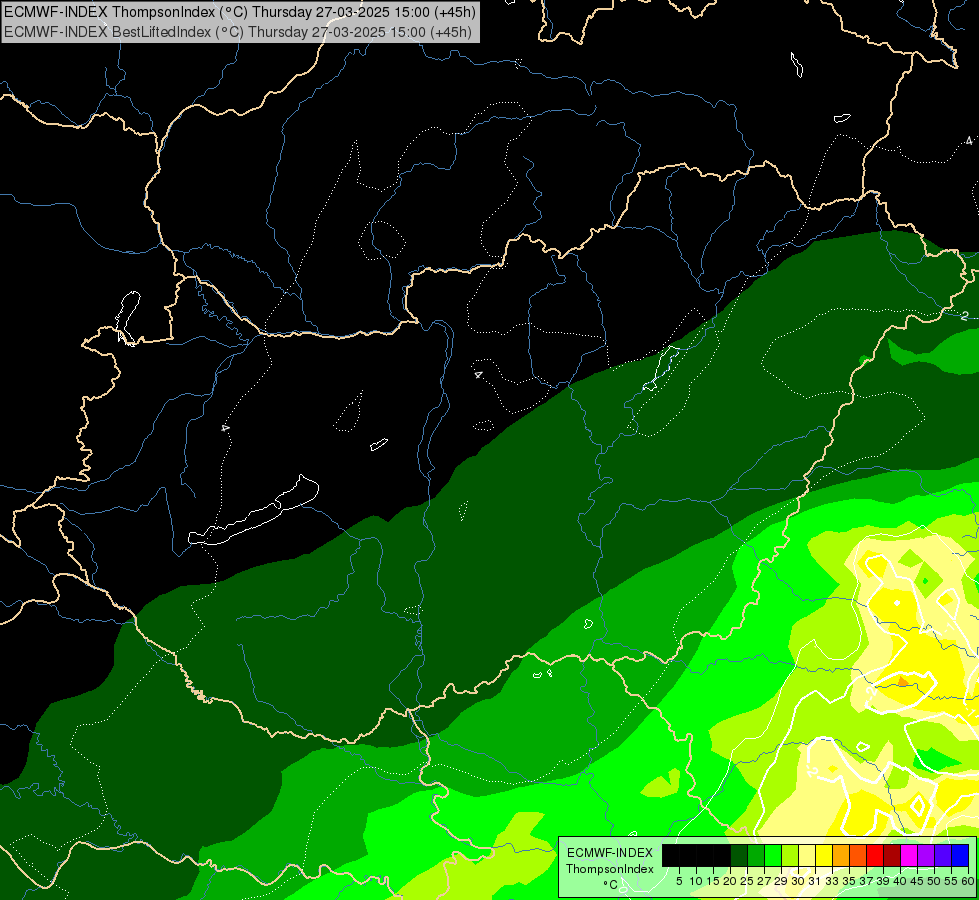The height and width of the screenshot is (900, 979).
Task: Click the legend tick label 30
Action: (799, 881)
